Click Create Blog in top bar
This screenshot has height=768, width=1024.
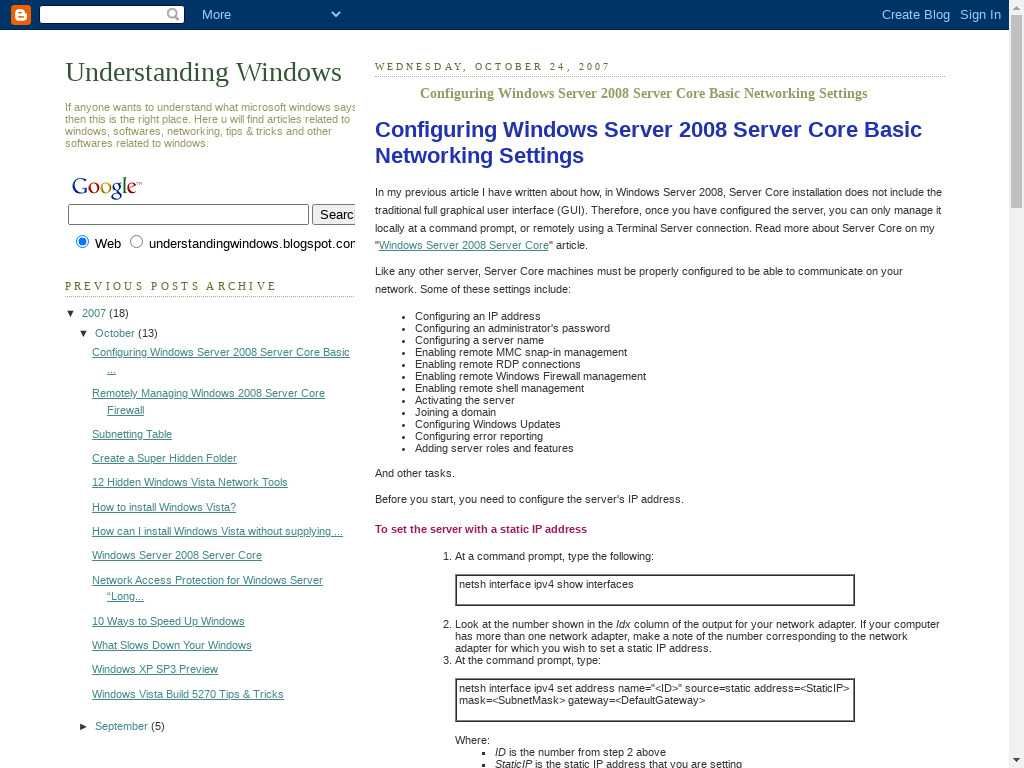coord(915,14)
